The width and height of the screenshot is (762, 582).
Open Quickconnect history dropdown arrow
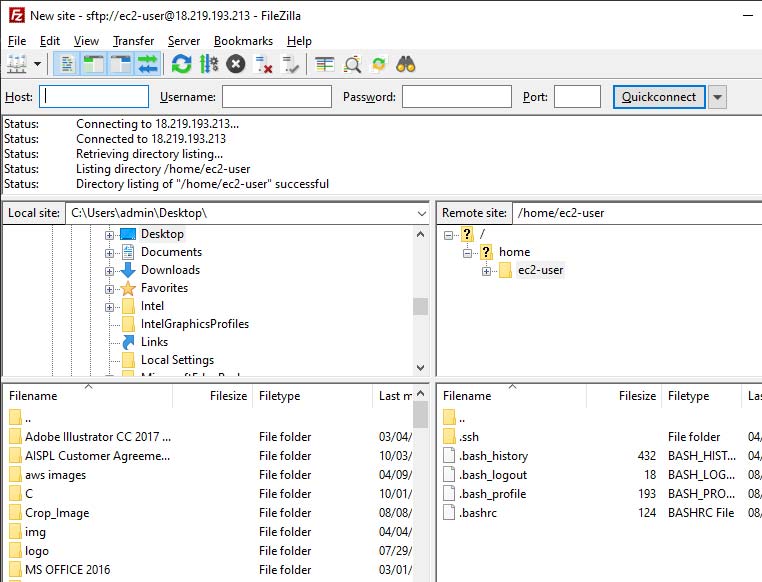click(717, 97)
